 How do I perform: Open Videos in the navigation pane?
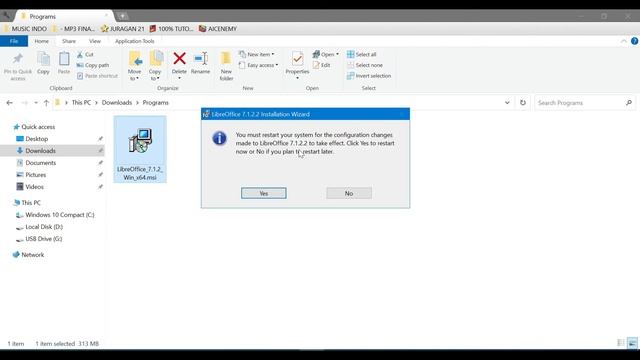point(34,187)
